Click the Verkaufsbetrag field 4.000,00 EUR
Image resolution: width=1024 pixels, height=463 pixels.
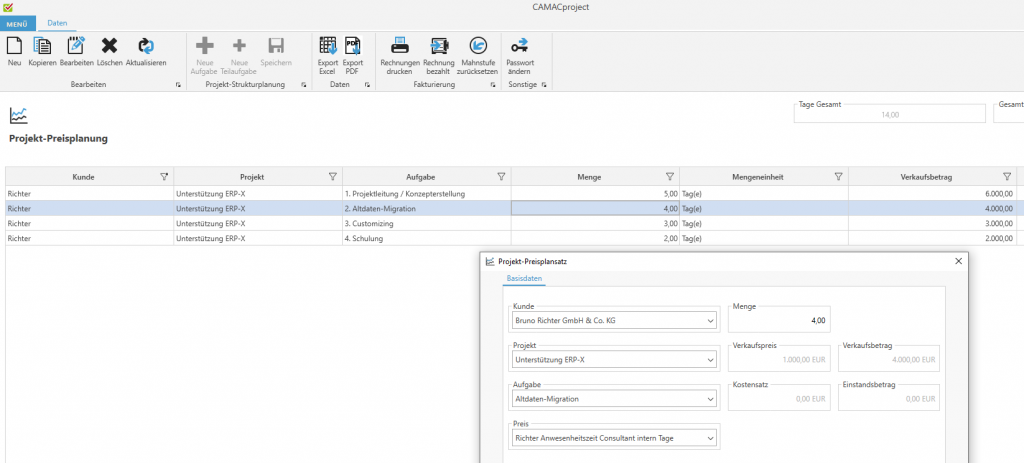pos(889,360)
